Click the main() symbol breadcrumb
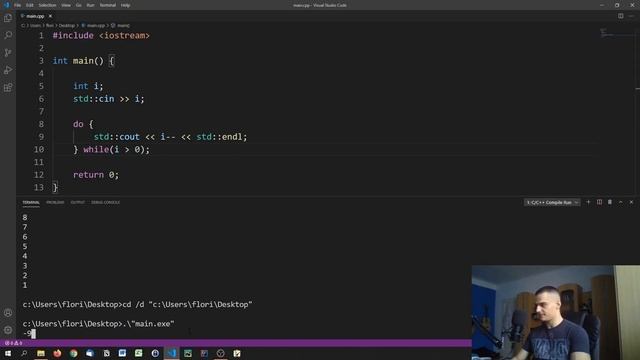640x360 pixels. [123, 25]
